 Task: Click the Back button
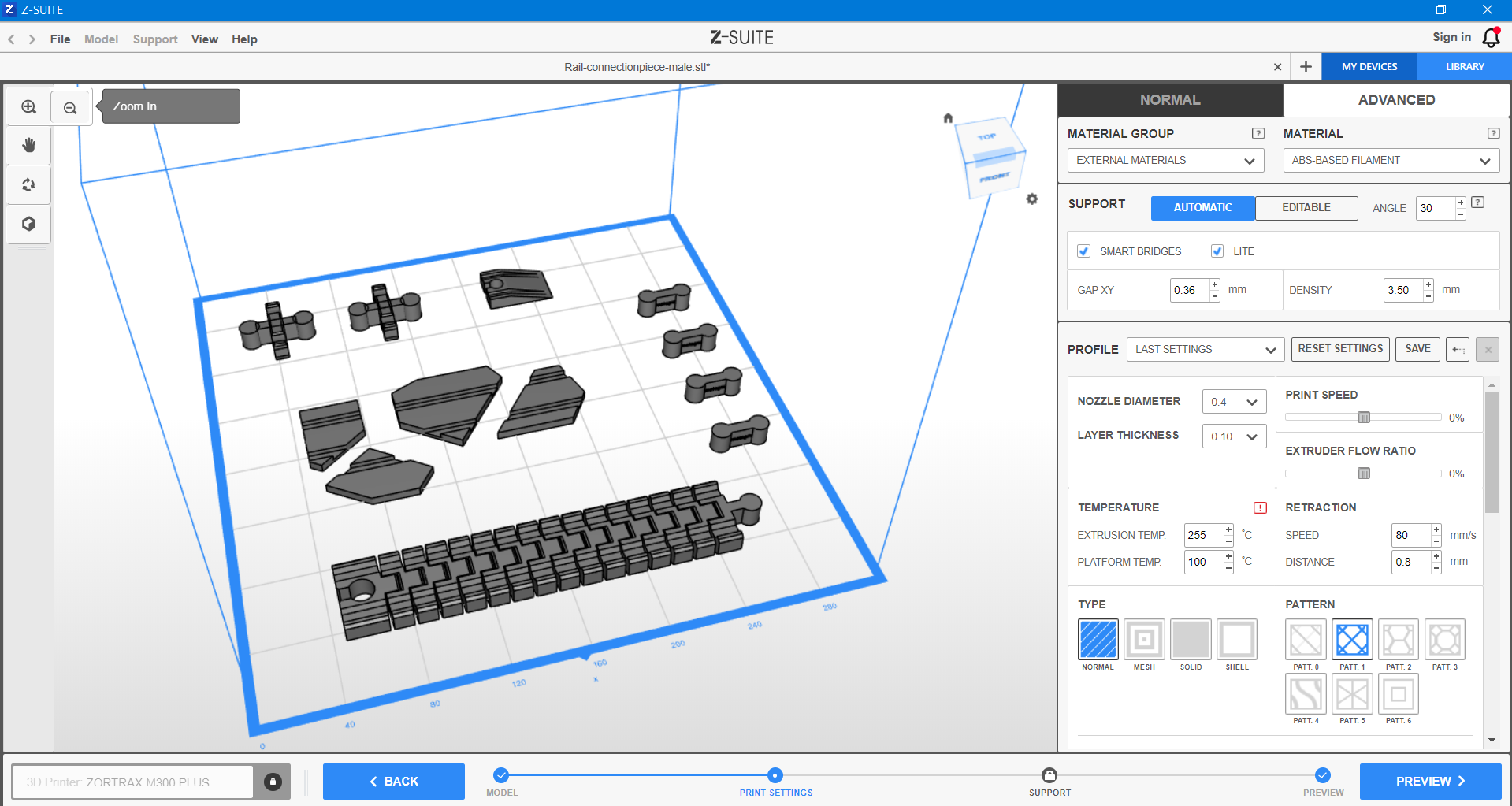click(394, 782)
